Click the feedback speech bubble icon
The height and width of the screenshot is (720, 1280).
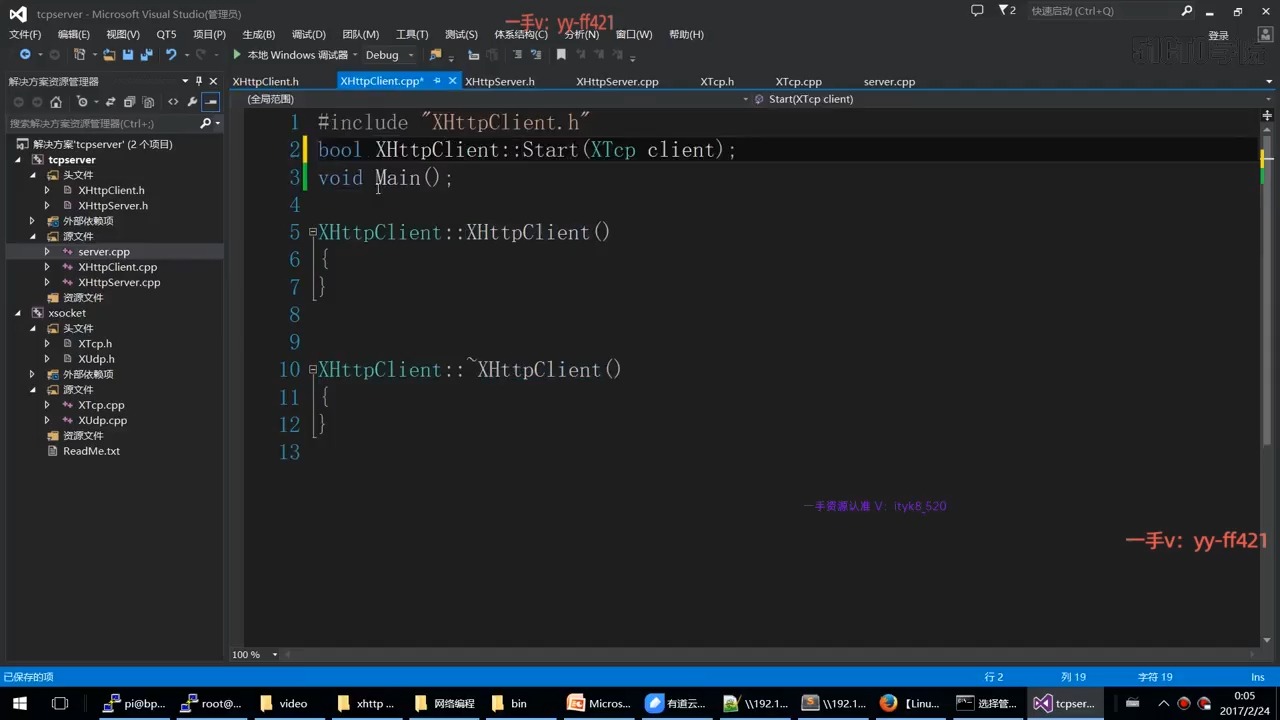(x=977, y=11)
